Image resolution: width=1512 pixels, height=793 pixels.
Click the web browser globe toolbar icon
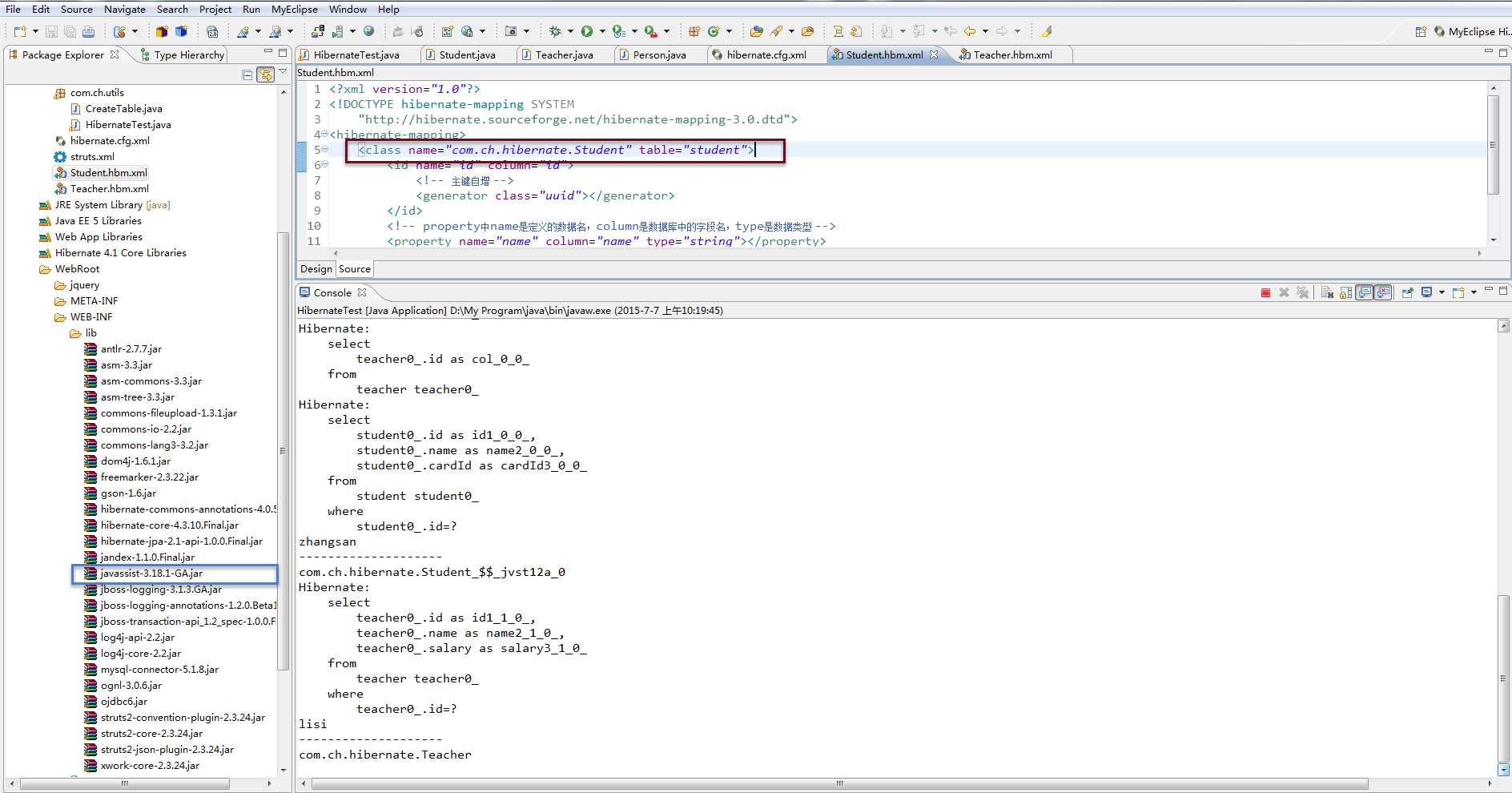click(x=368, y=31)
